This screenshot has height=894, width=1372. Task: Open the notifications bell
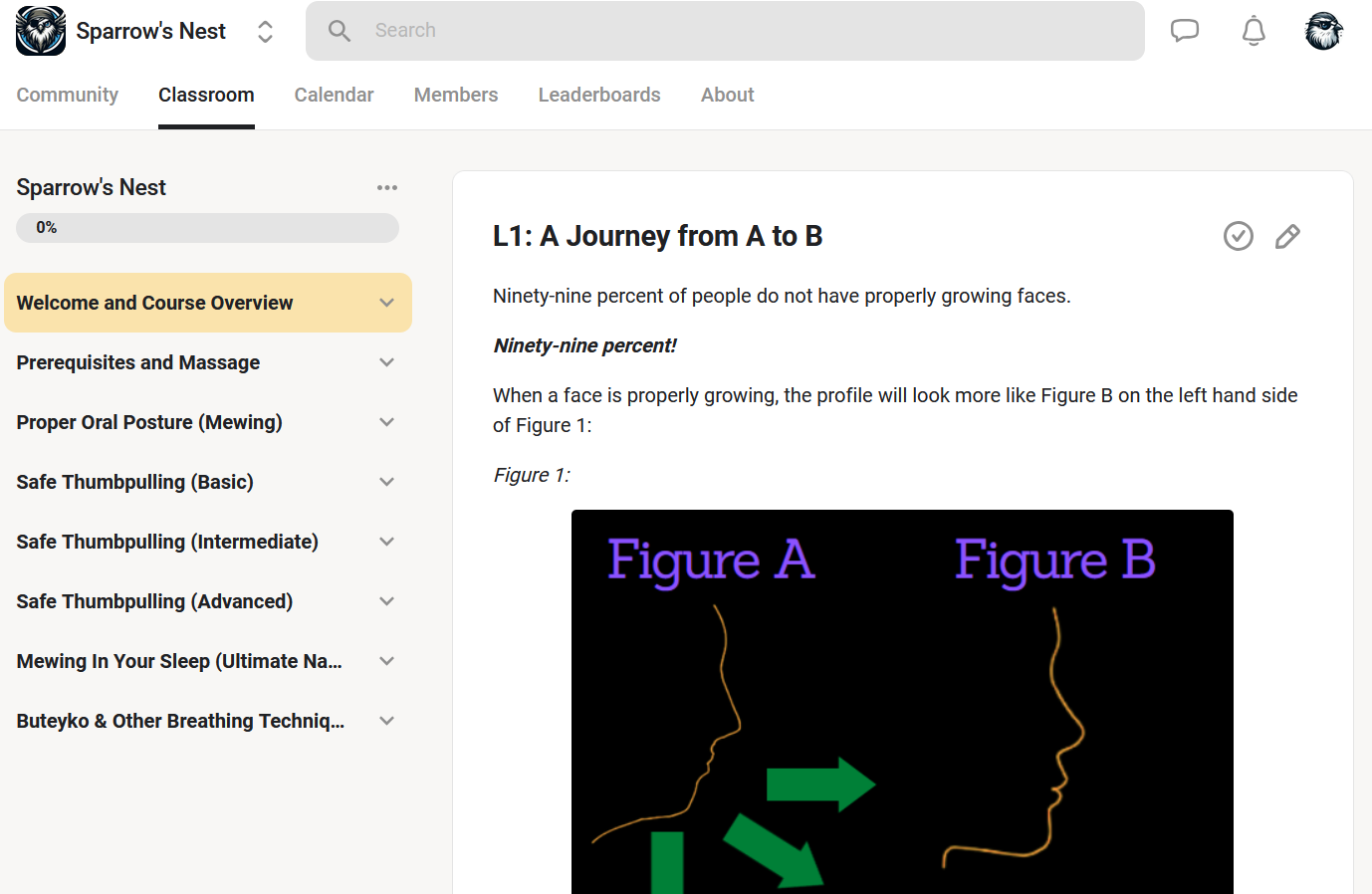point(1254,31)
